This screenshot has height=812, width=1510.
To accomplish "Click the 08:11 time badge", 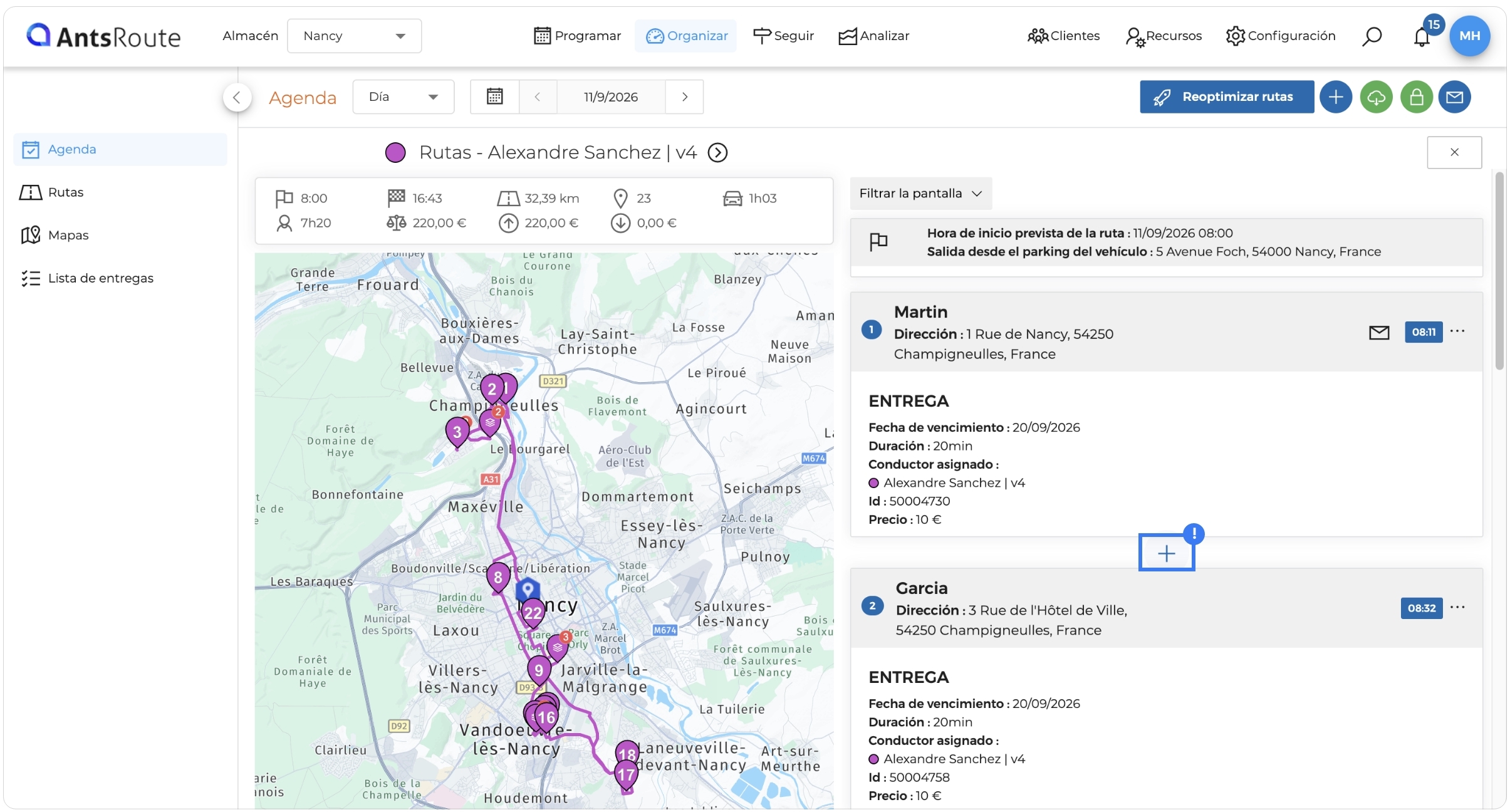I will coord(1423,332).
